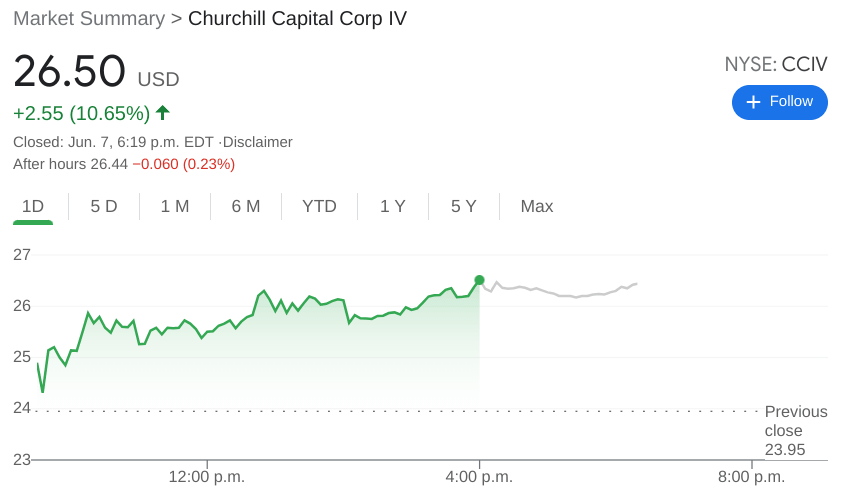Show the 6 M chart range
Screen dimensions: 851x503
246,207
